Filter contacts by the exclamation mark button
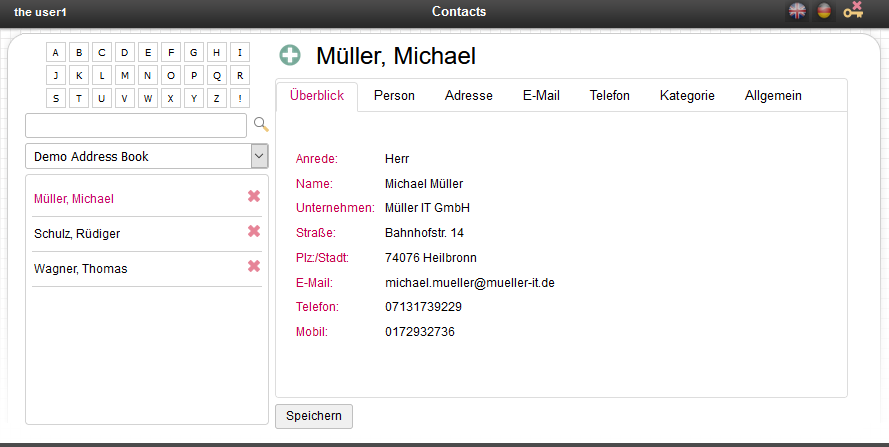The width and height of the screenshot is (889, 447). click(240, 98)
